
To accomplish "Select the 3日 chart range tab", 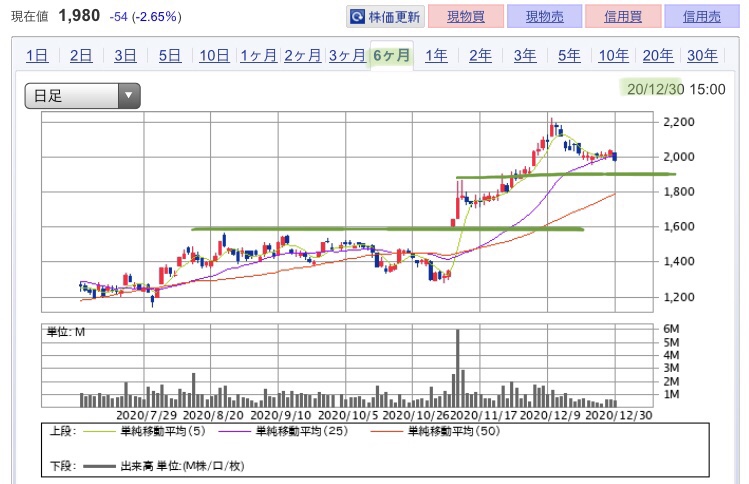I will tap(125, 56).
